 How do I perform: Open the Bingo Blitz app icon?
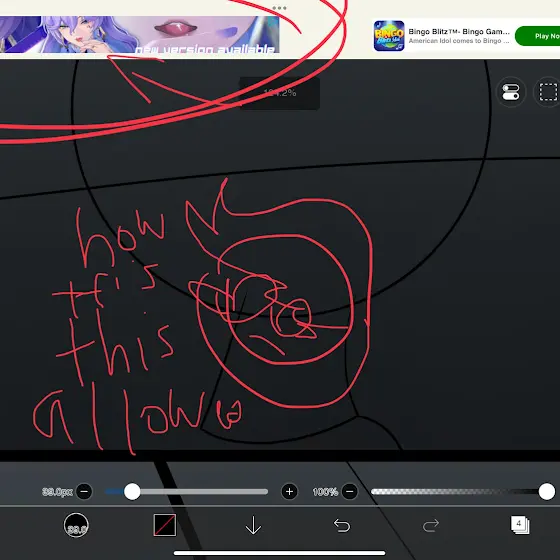click(389, 36)
